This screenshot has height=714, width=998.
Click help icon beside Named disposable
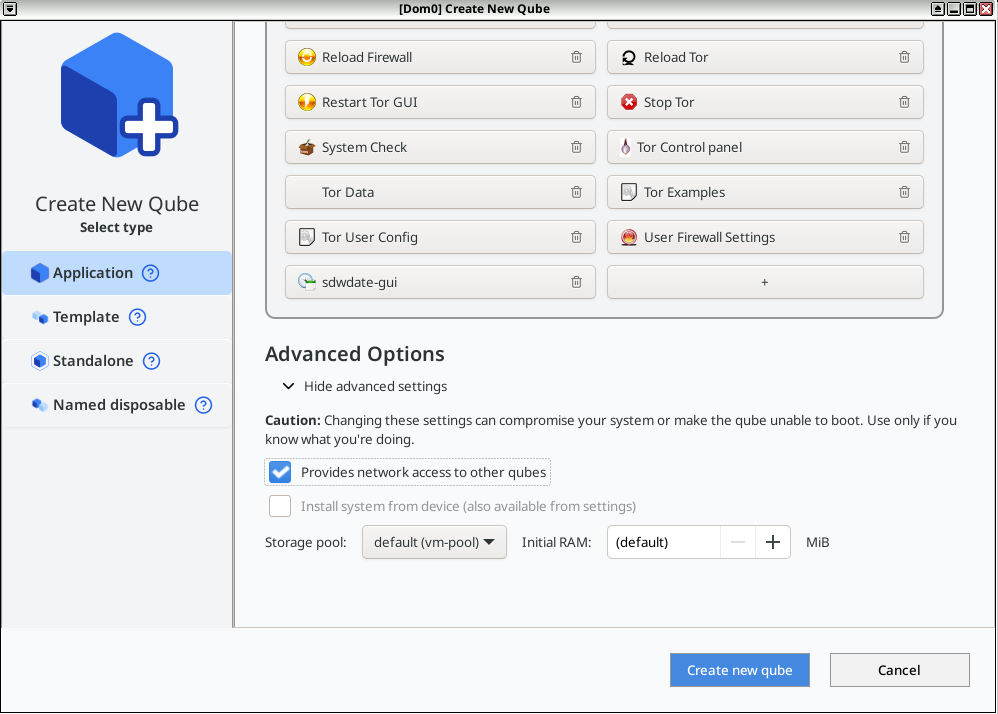(x=203, y=405)
